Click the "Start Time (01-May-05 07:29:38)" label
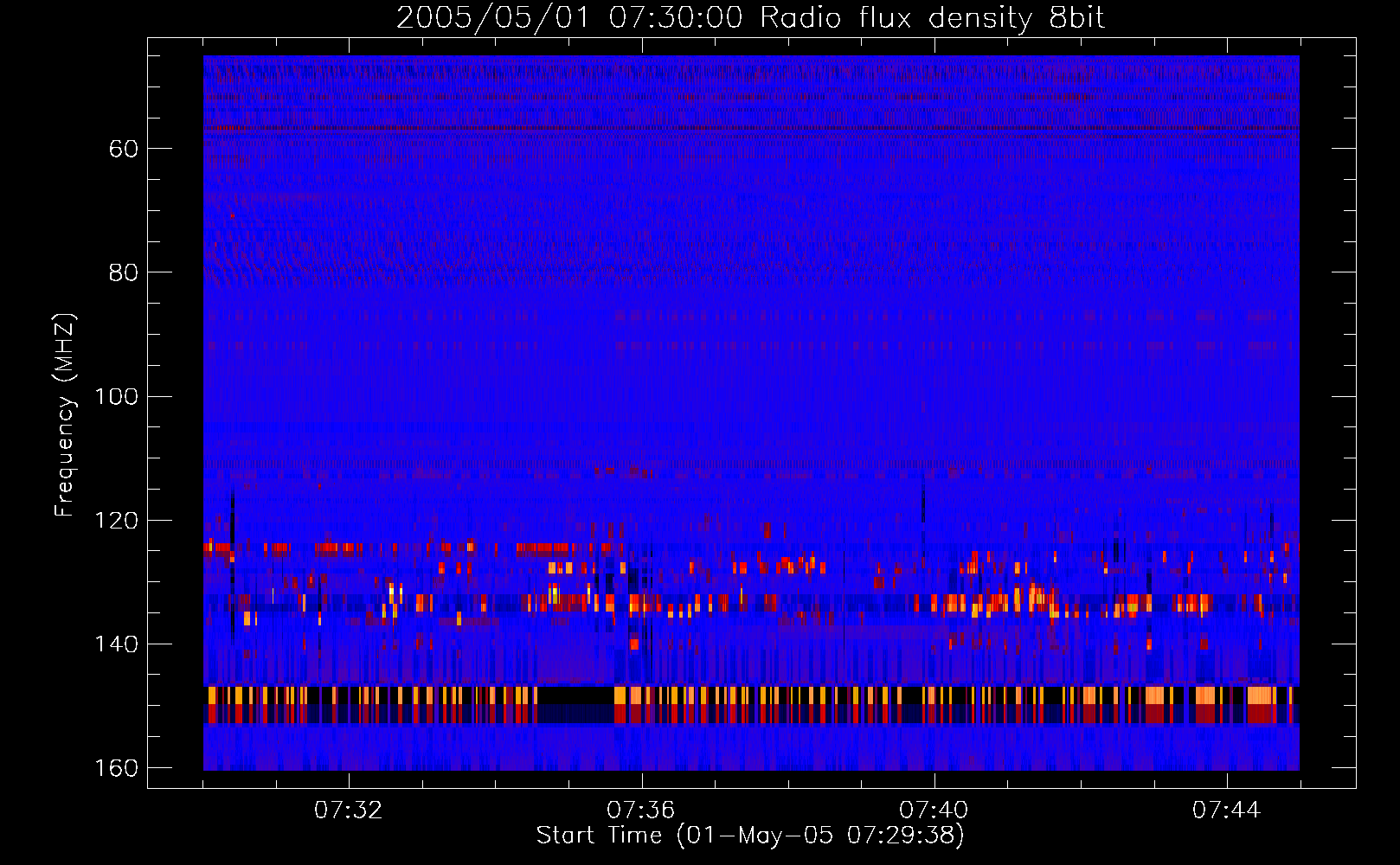 750,836
